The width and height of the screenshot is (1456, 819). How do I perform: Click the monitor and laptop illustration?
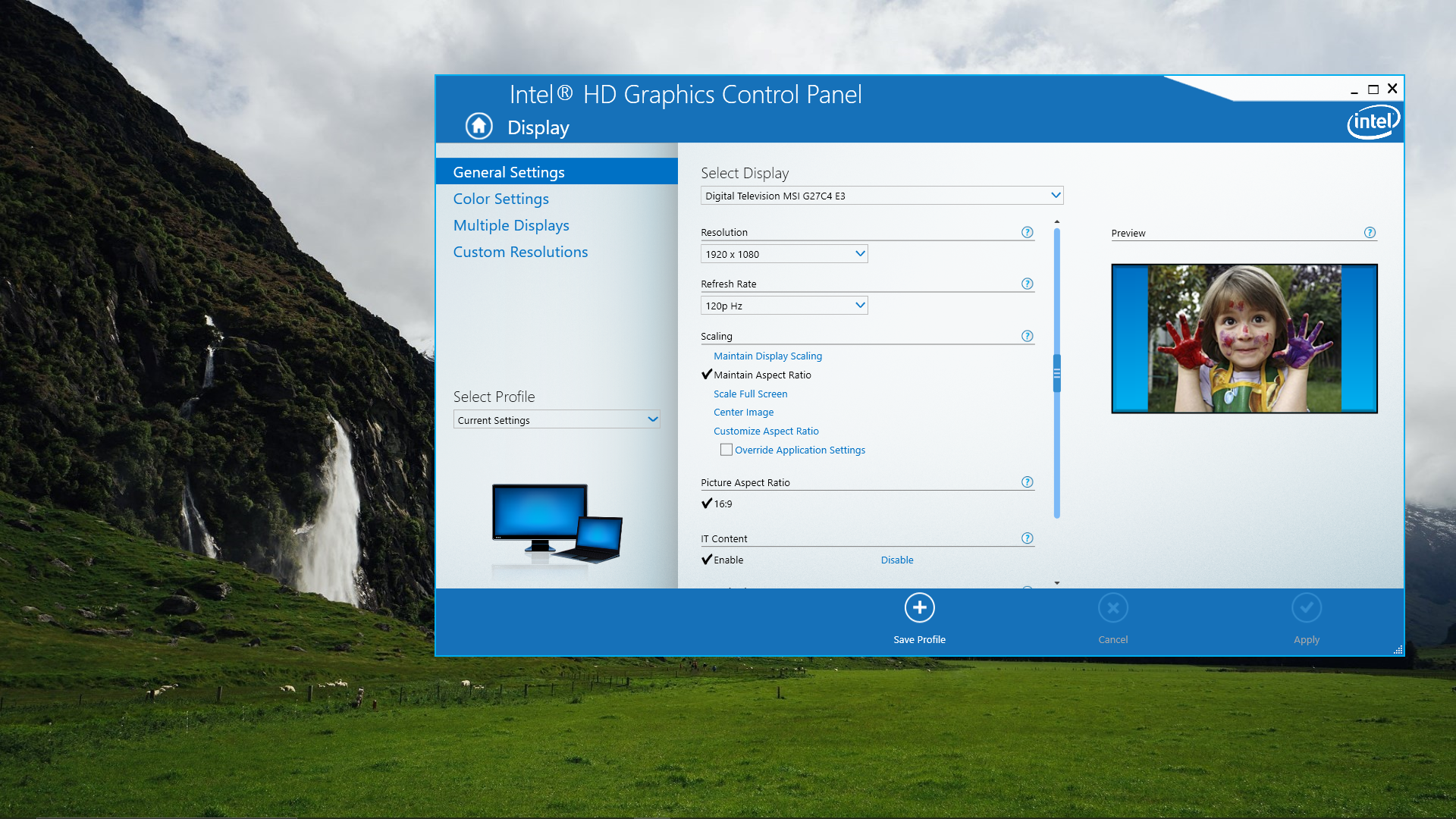[x=557, y=524]
